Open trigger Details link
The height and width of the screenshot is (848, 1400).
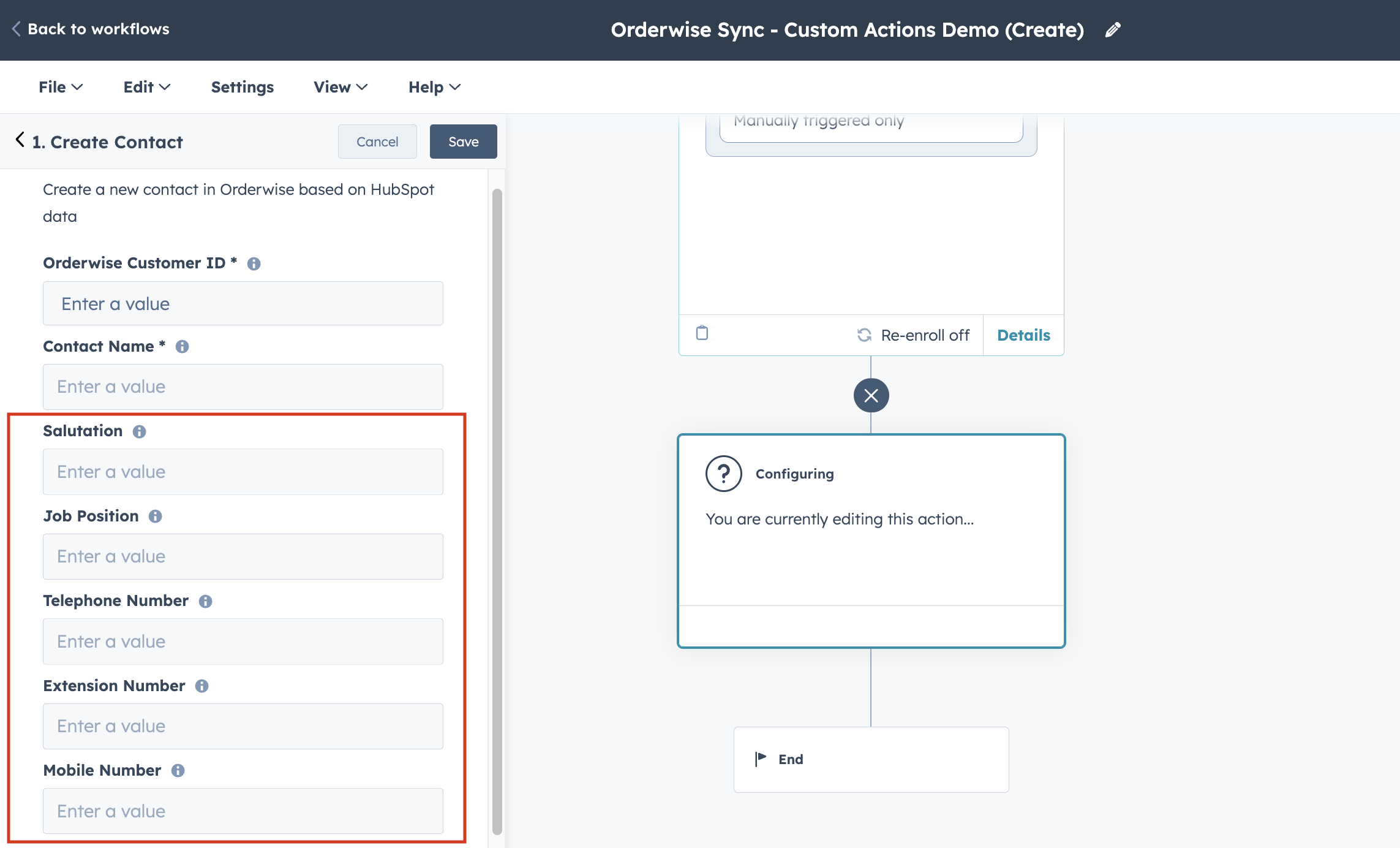(x=1023, y=335)
